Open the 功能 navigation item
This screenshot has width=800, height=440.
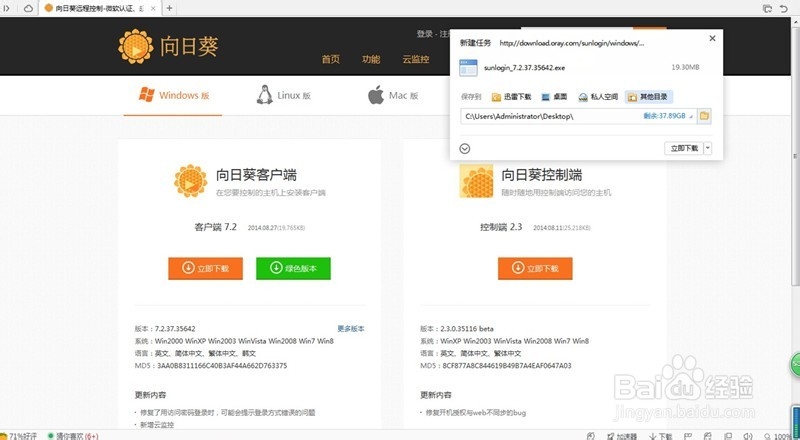click(371, 59)
